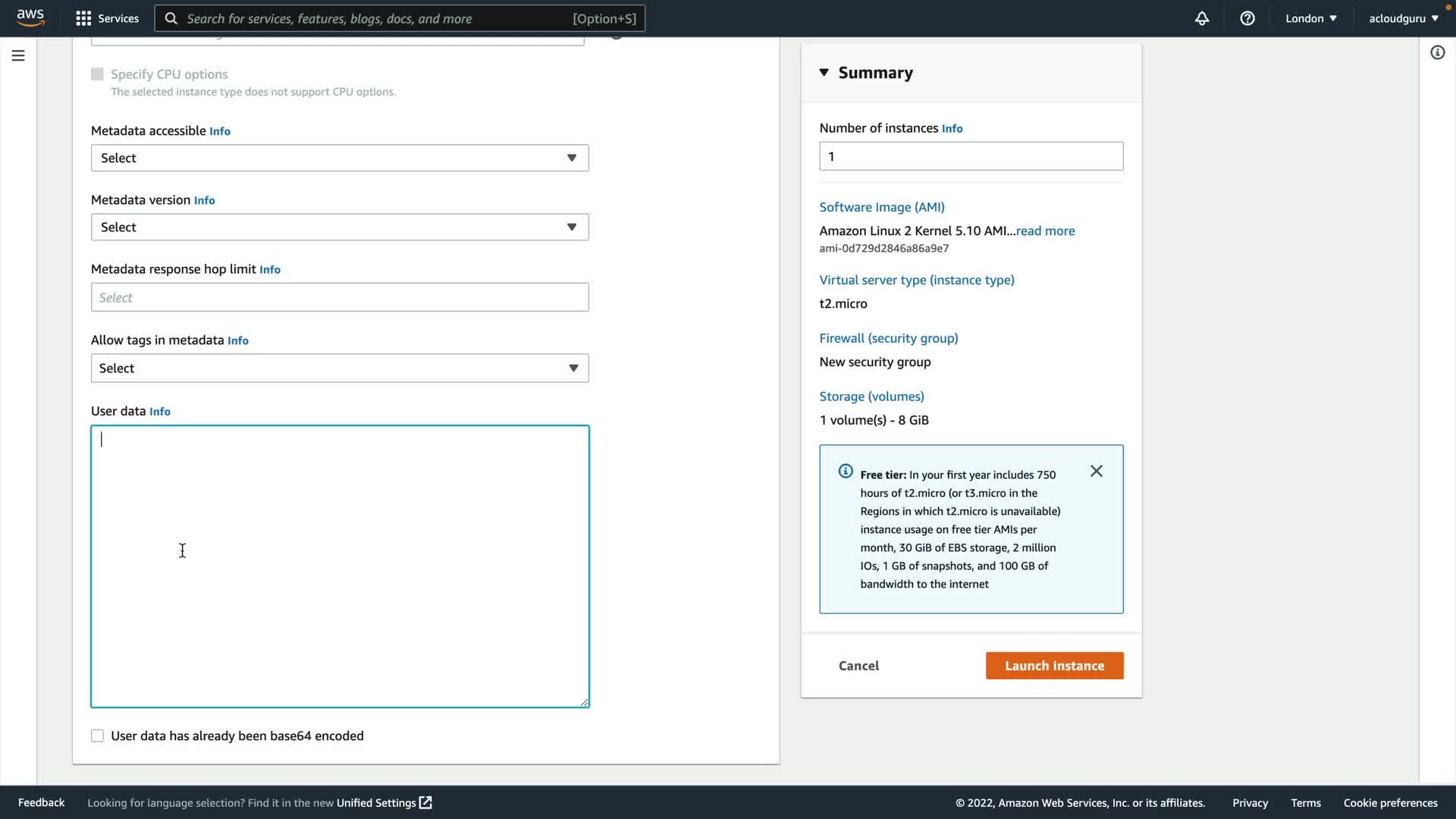Click the AMI read more link
Viewport: 1456px width, 819px height.
(x=1045, y=231)
